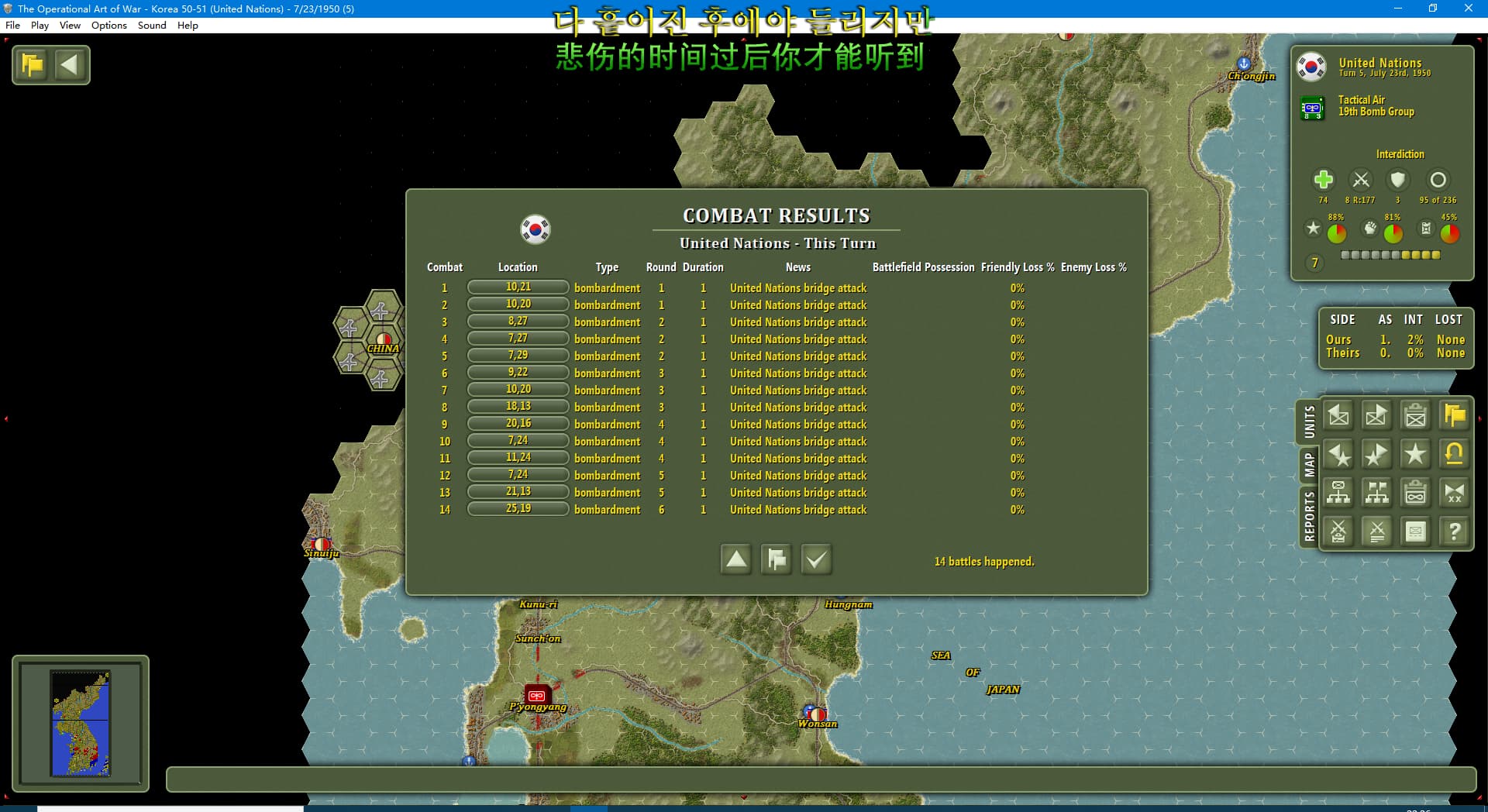Click the star proficiency icon
The width and height of the screenshot is (1488, 812).
tap(1313, 229)
